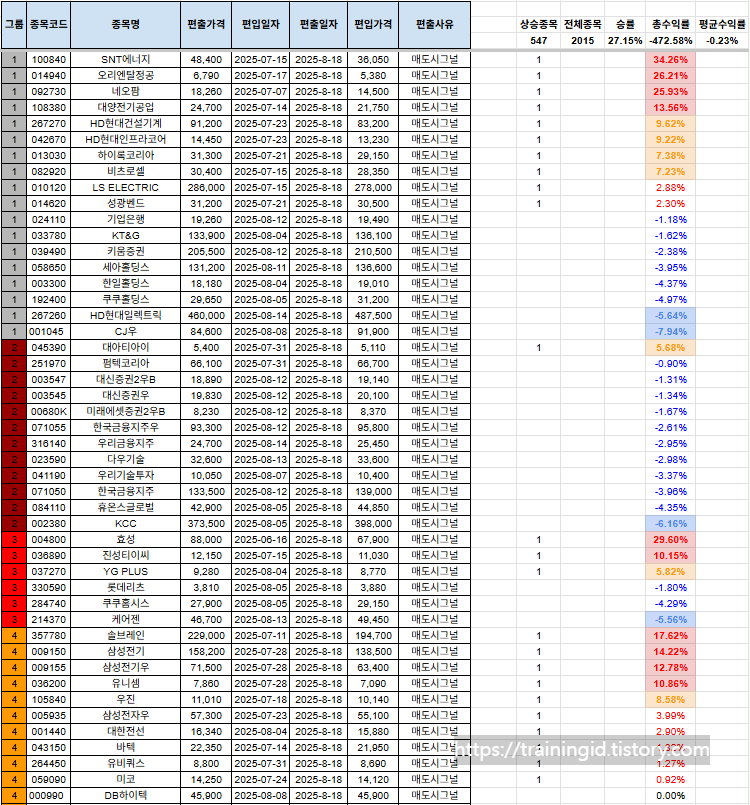Viewport: 750px width, 805px height.
Task: Click the 비츠로셀 name cell
Action: [x=125, y=171]
